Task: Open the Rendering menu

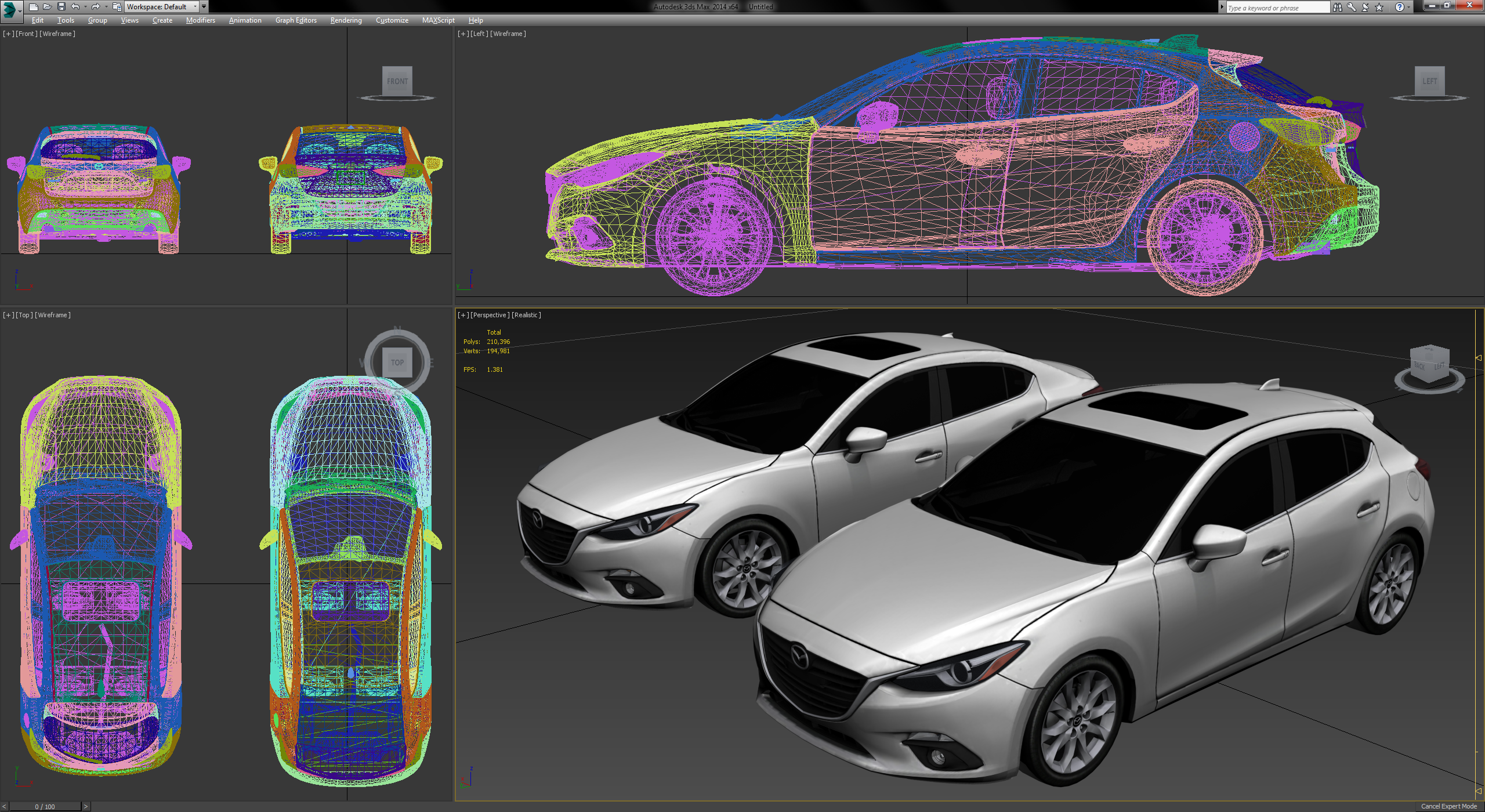Action: pyautogui.click(x=346, y=20)
